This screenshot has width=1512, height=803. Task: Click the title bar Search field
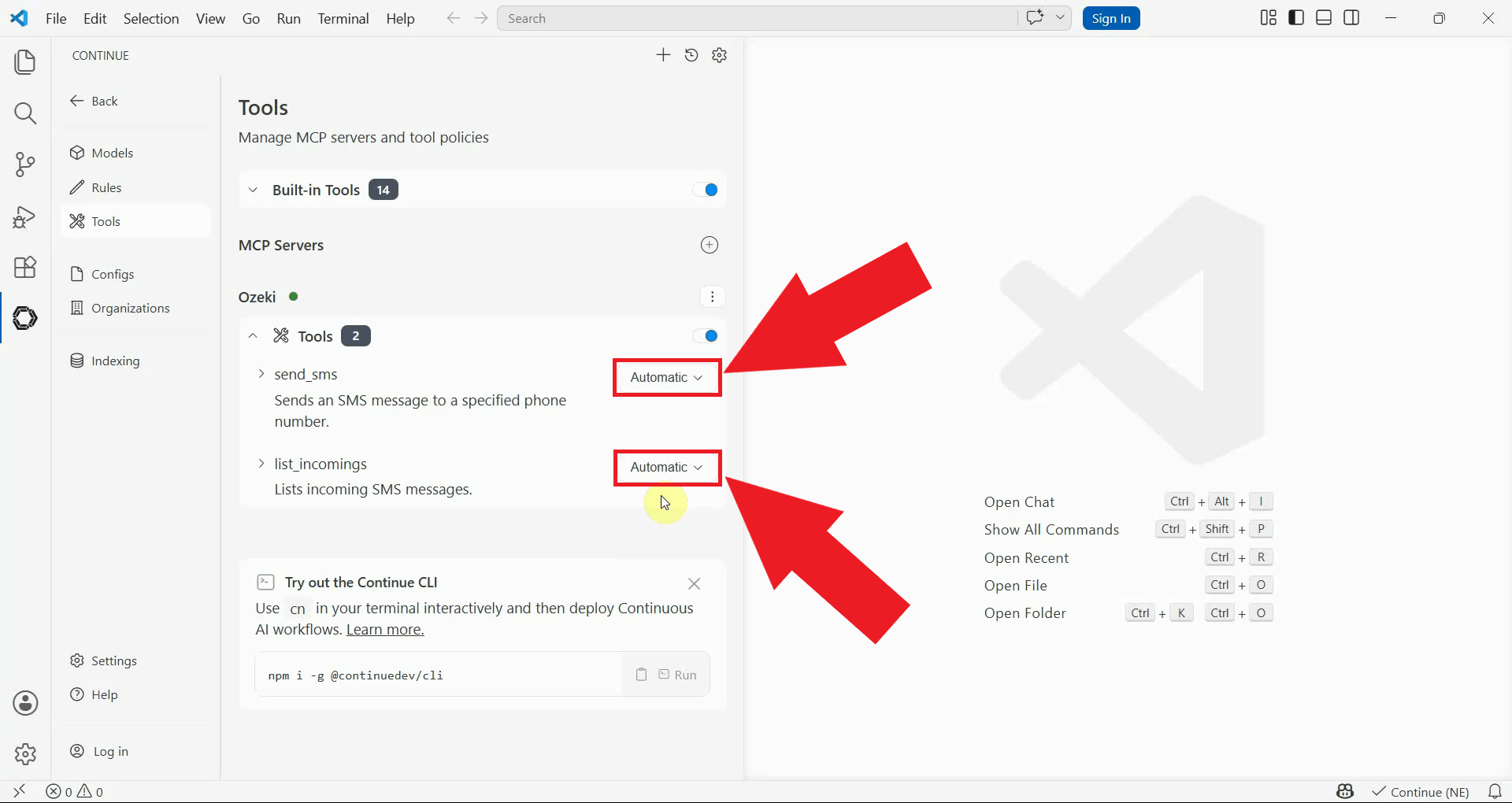pos(756,18)
